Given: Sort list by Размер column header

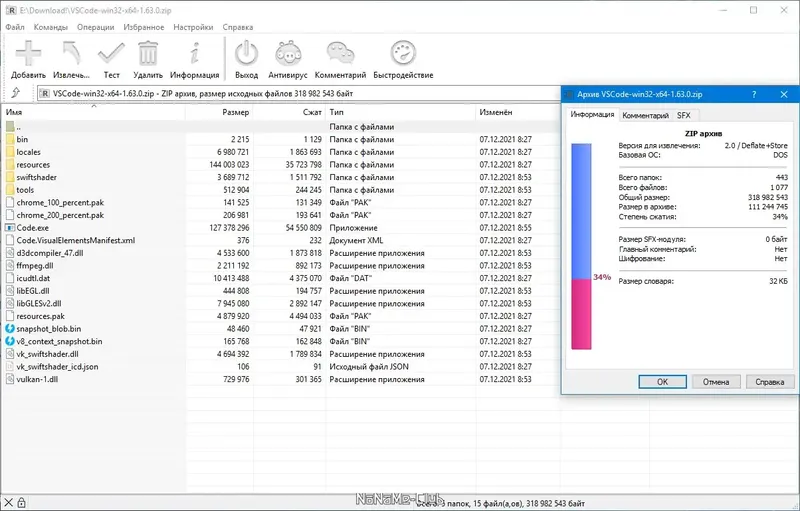Looking at the screenshot, I should pyautogui.click(x=220, y=112).
